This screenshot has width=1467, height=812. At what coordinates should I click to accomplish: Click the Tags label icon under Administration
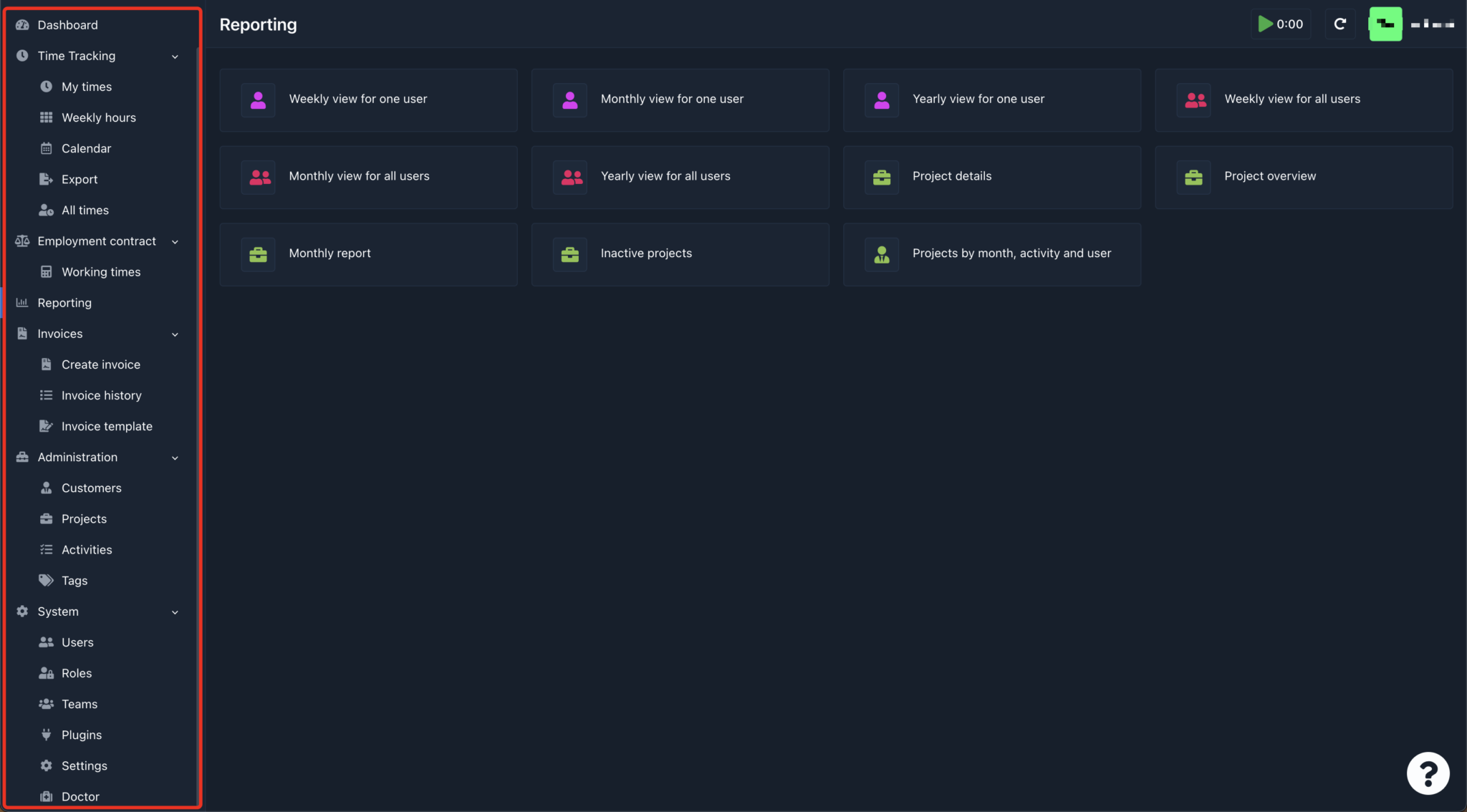(46, 580)
